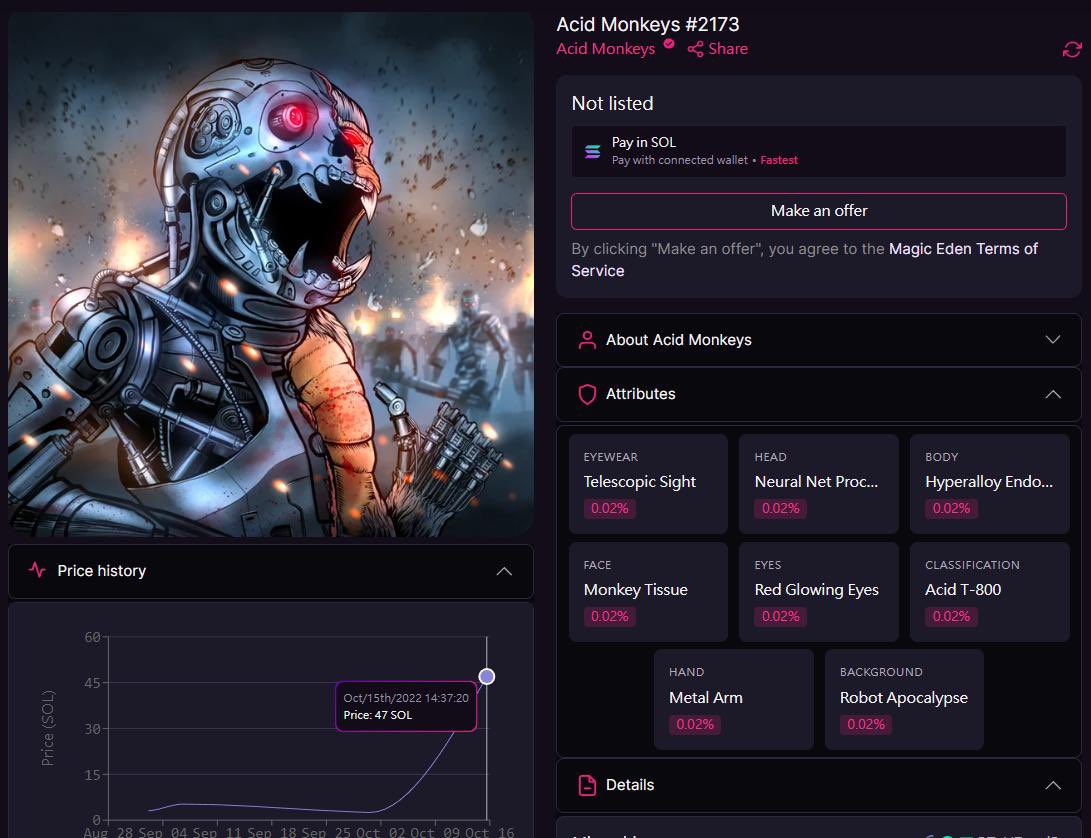Click the Robot Apocalypse background attribute card
Screen dimensions: 1091x838
coord(904,699)
